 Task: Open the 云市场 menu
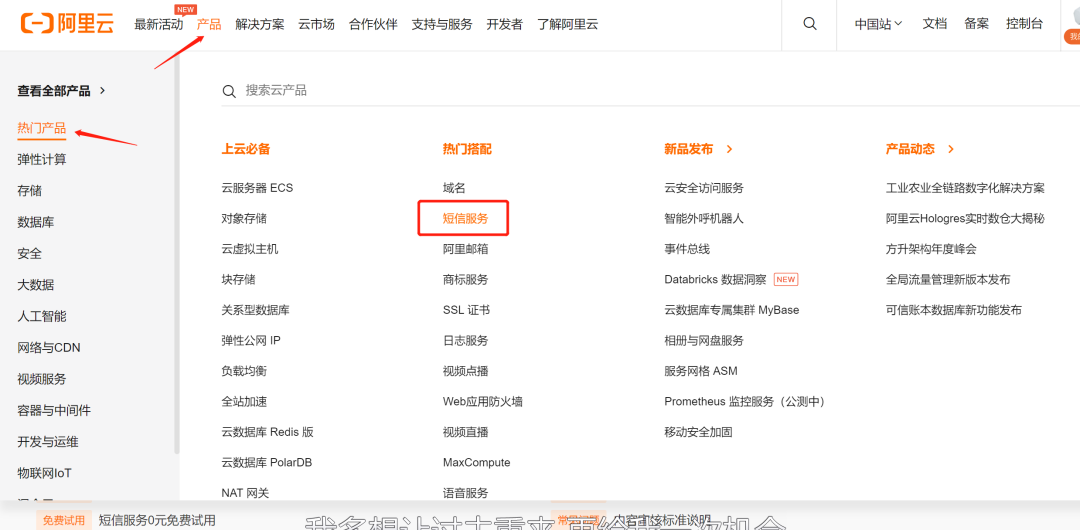[316, 24]
